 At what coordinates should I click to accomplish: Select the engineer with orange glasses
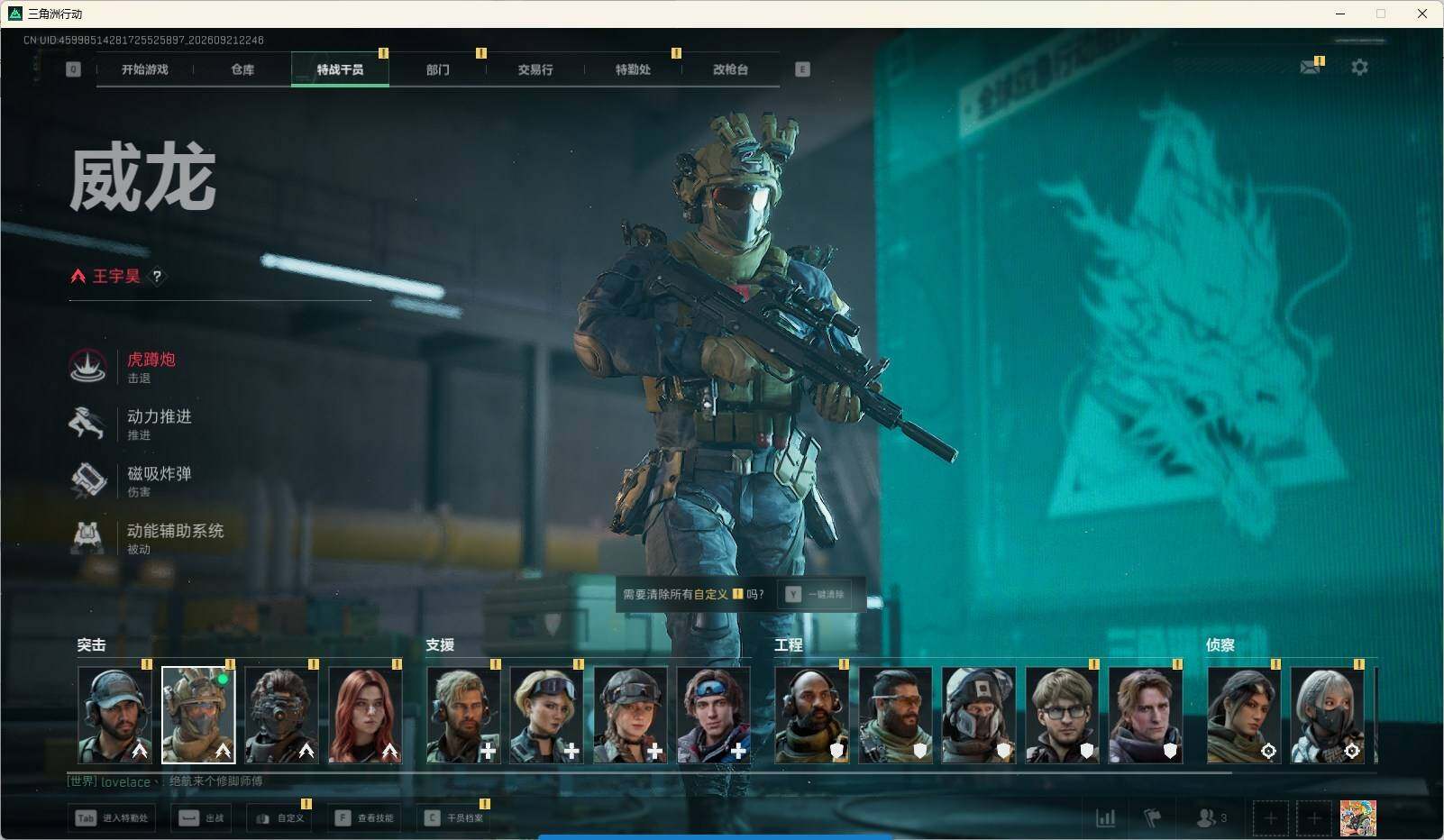(895, 715)
